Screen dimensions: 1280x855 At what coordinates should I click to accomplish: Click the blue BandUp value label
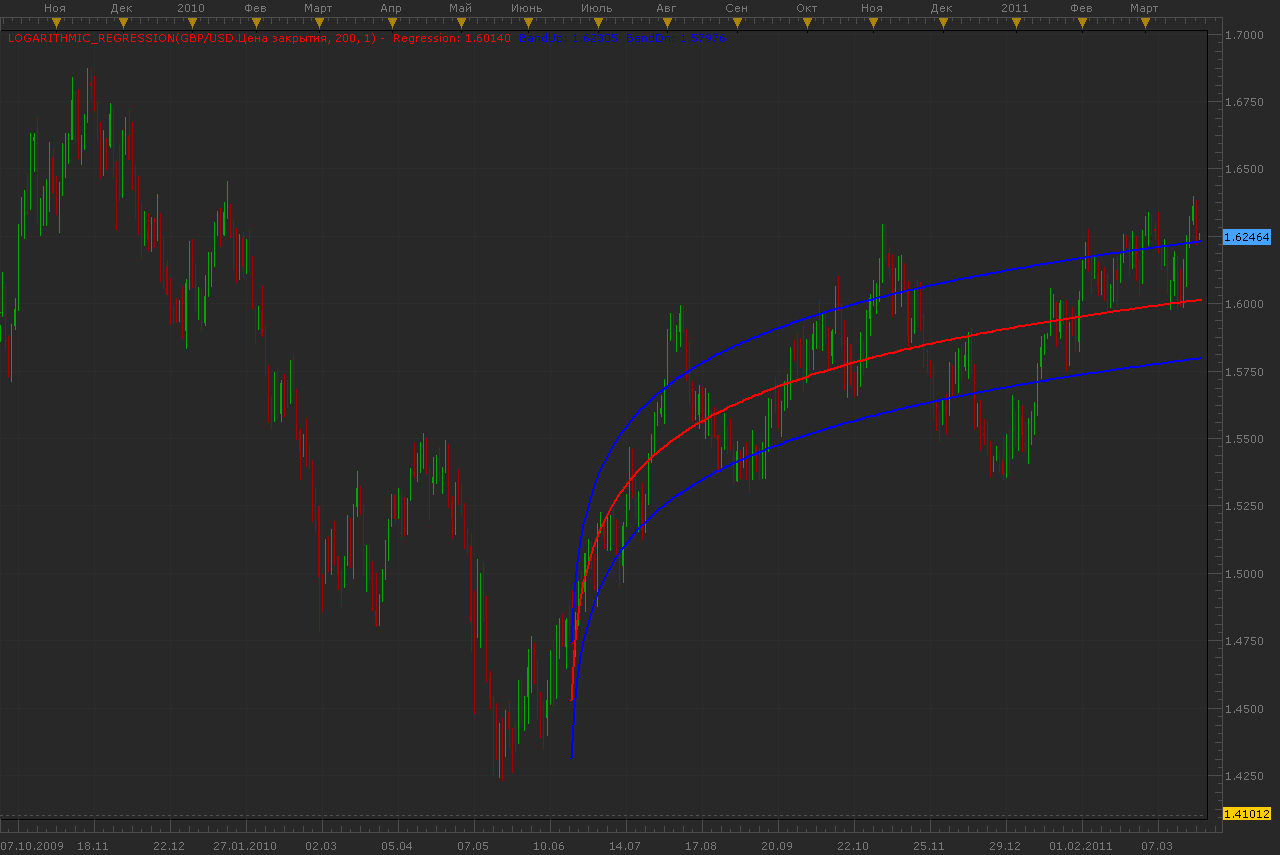click(568, 38)
